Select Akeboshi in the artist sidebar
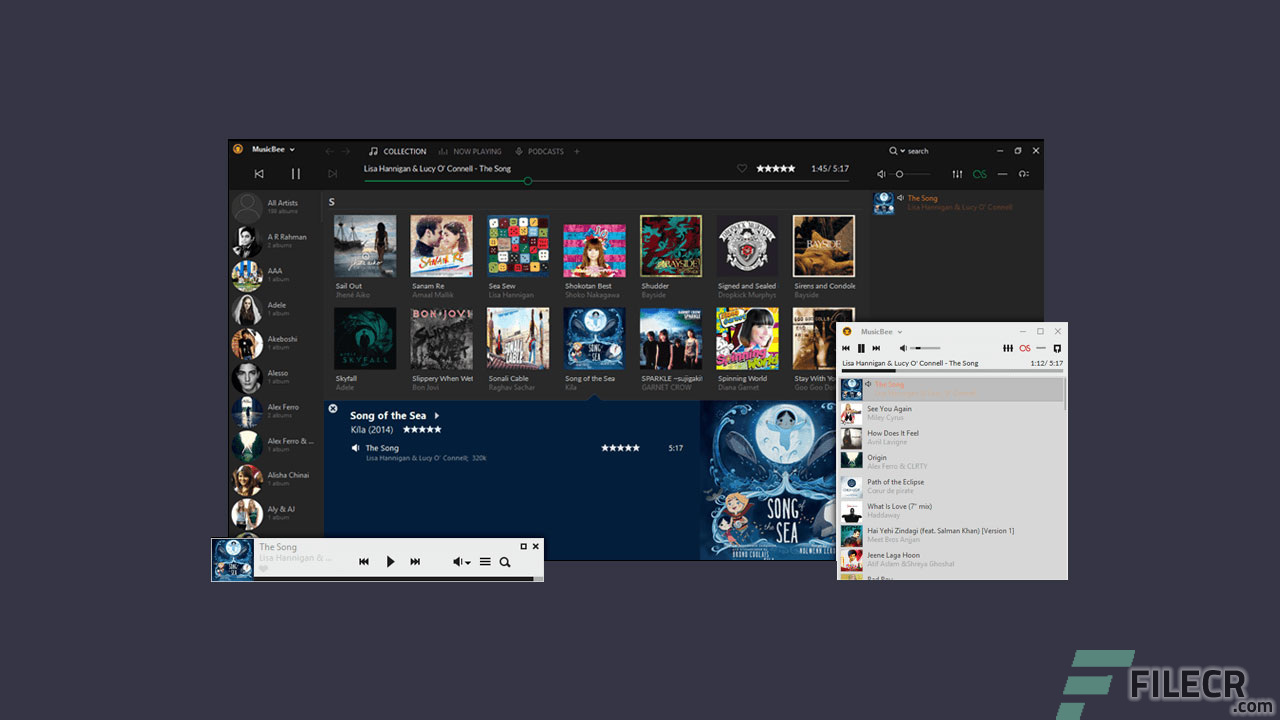This screenshot has height=720, width=1280. tap(276, 343)
